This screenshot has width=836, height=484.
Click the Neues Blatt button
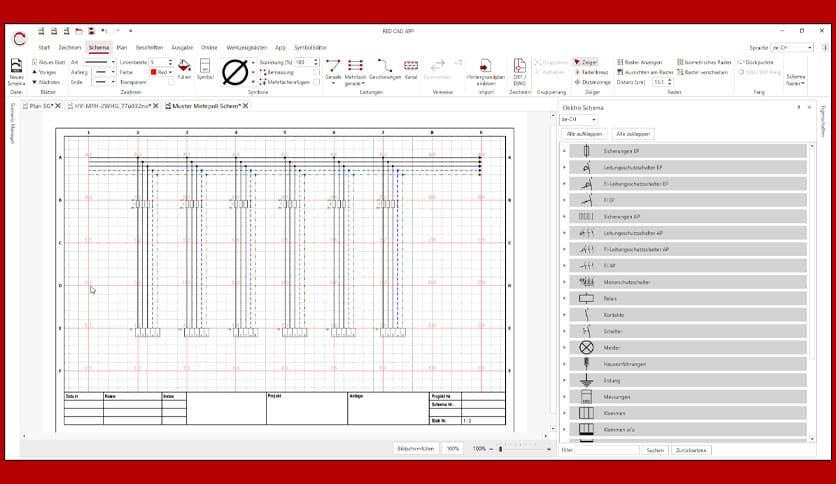(x=49, y=62)
